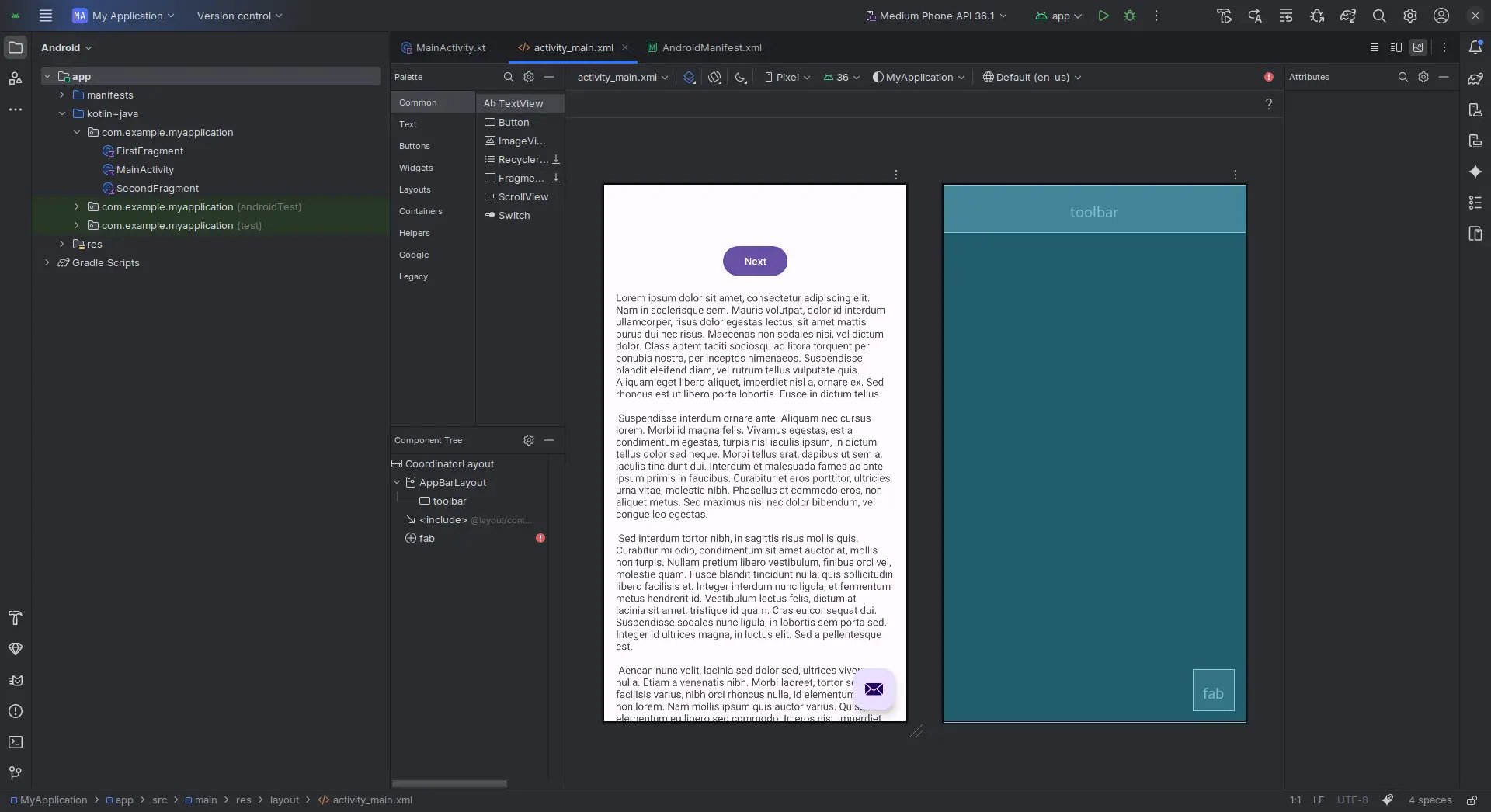This screenshot has height=812, width=1491.
Task: Run the app with the green Run icon
Action: point(1104,16)
